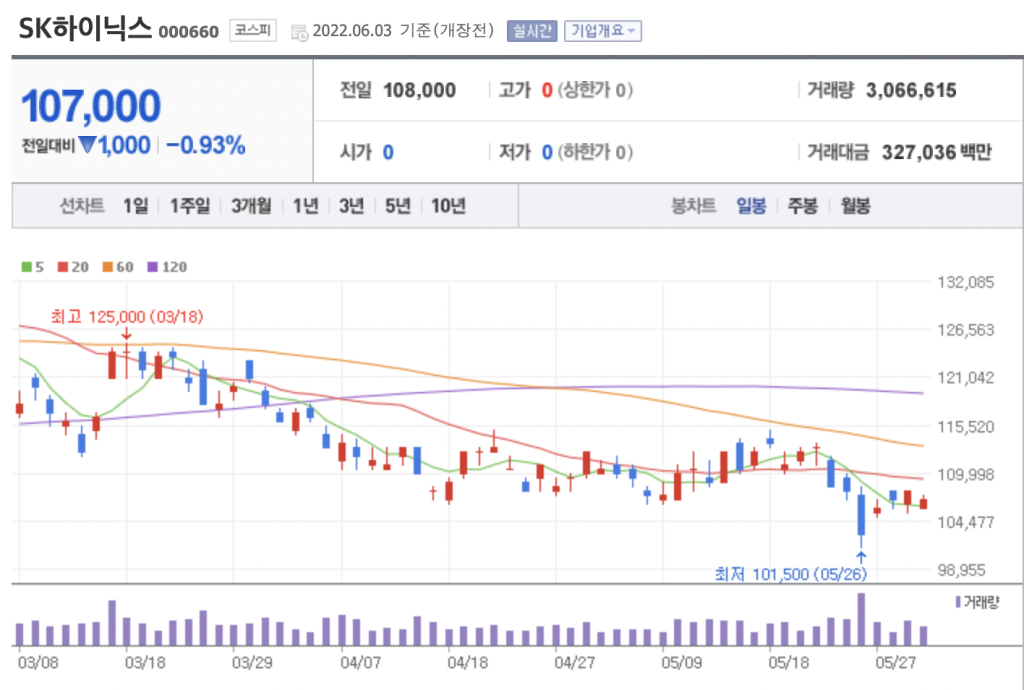Choose the 월봉 monthly candle chart
This screenshot has width=1024, height=690.
854,206
